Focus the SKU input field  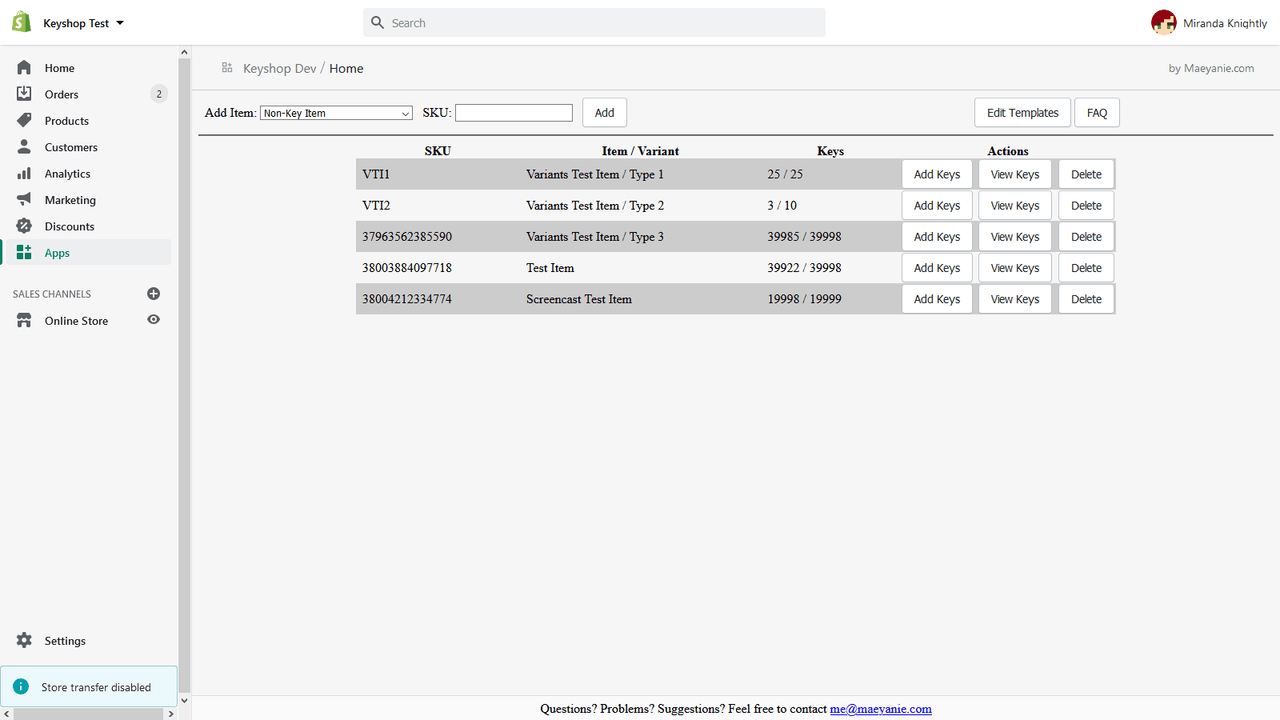pos(514,113)
